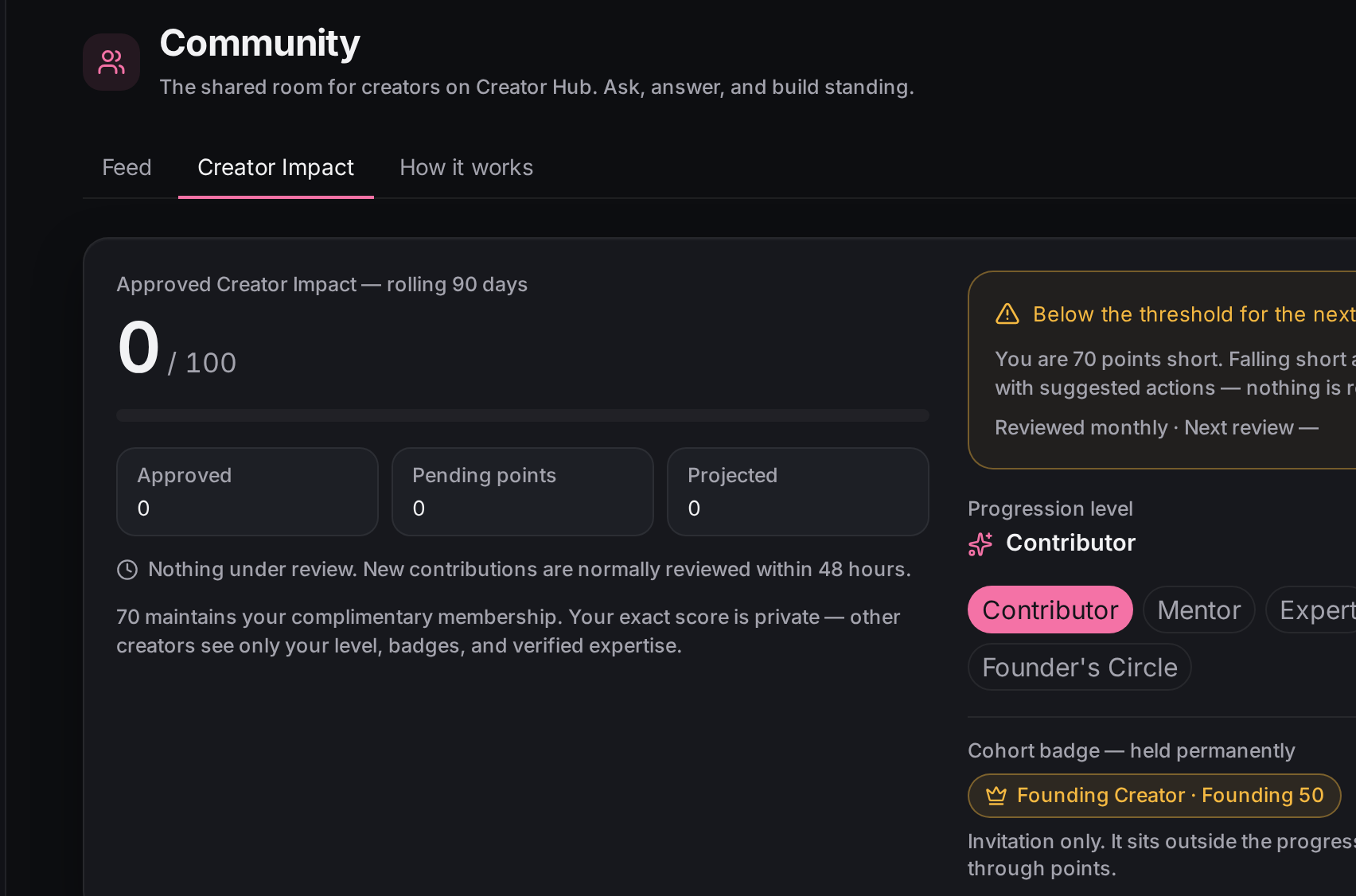Click the 'Progression level' label

[1050, 508]
